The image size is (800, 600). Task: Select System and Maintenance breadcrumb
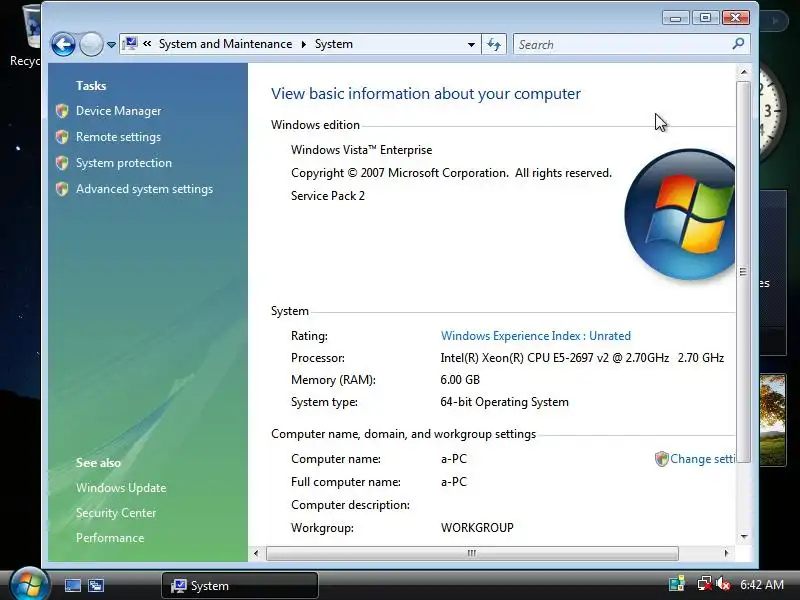(226, 44)
